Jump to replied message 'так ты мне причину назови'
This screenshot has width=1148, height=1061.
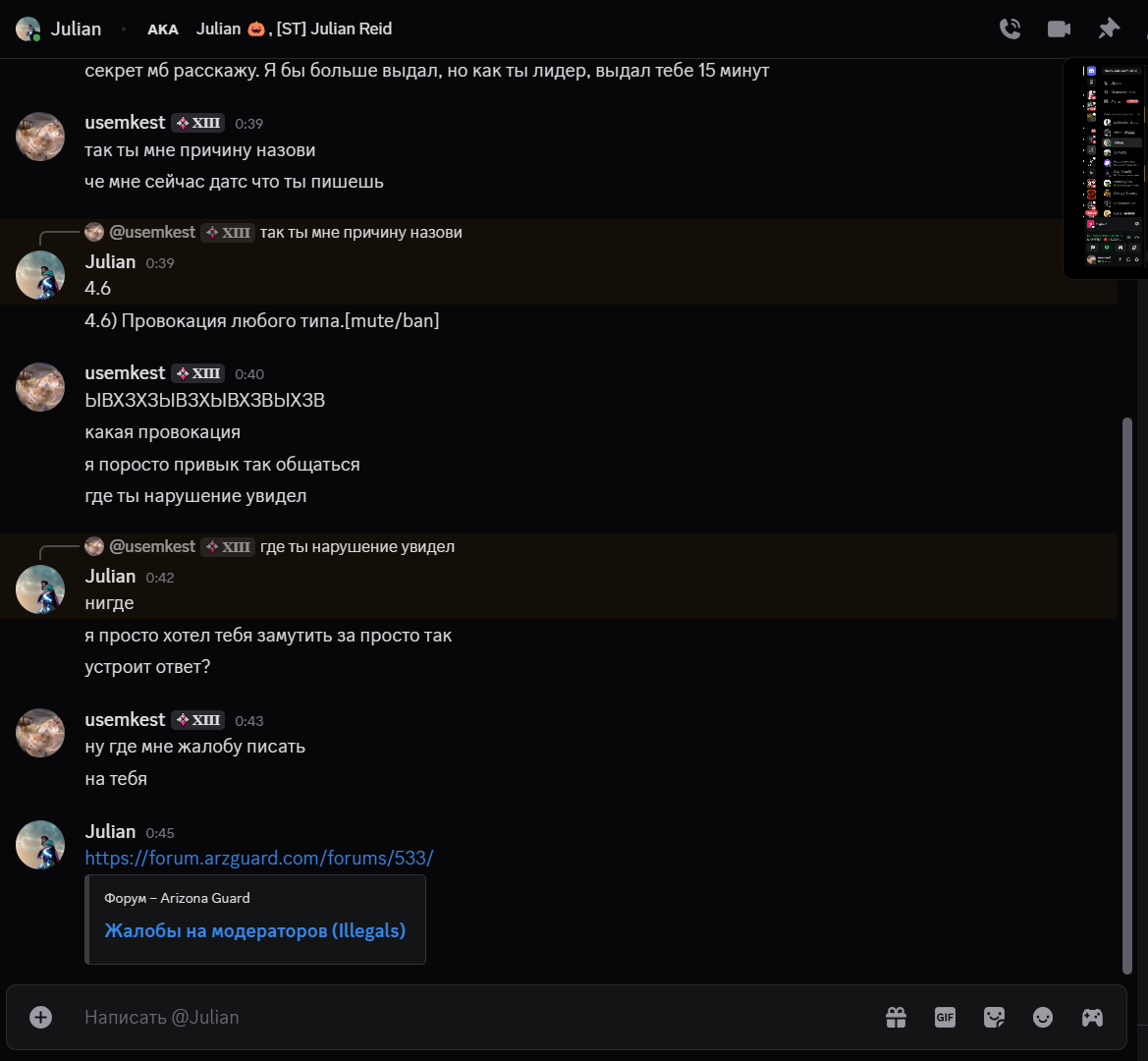pyautogui.click(x=360, y=233)
